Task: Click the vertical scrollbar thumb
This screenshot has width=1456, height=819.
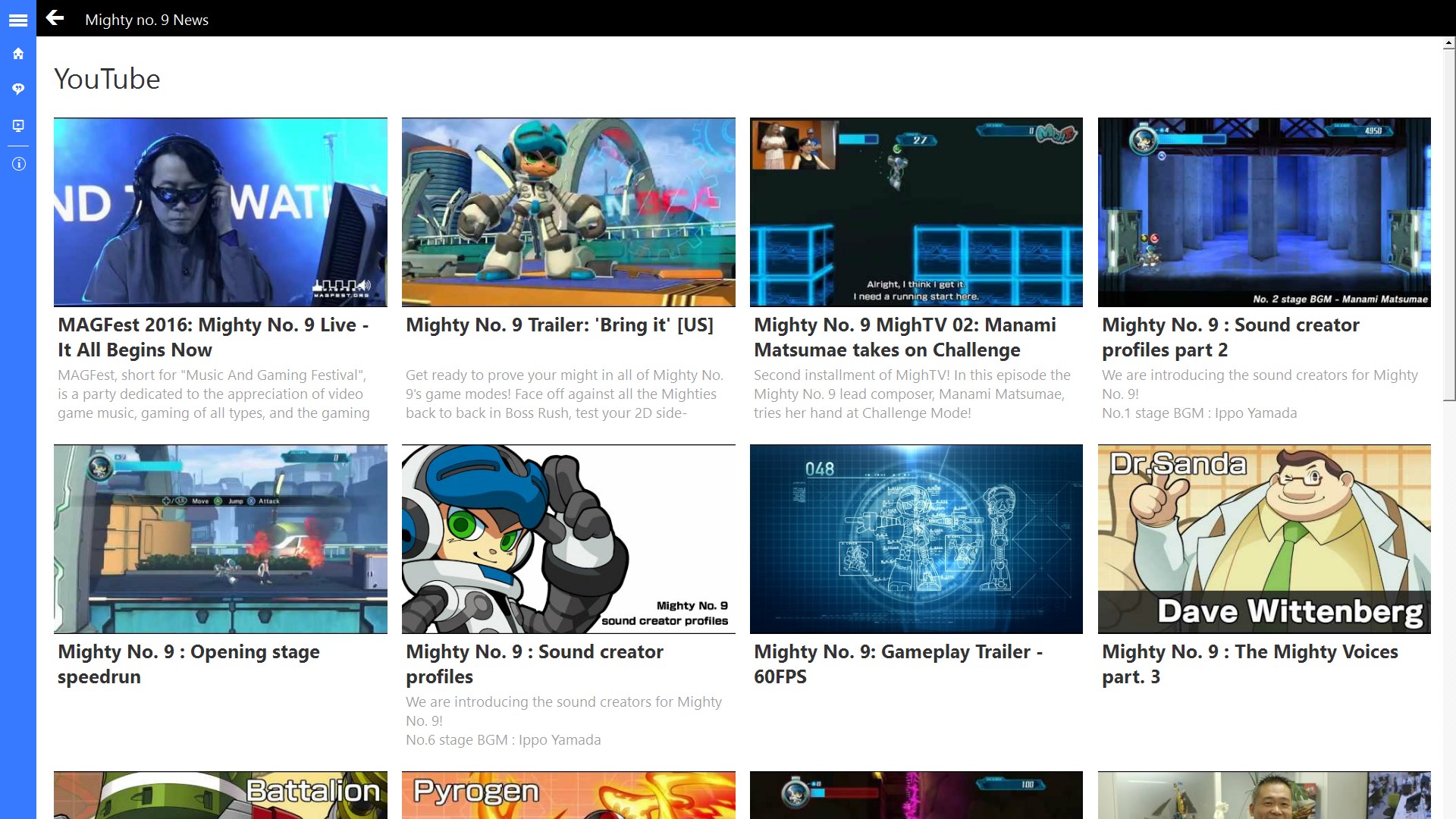Action: click(x=1448, y=224)
